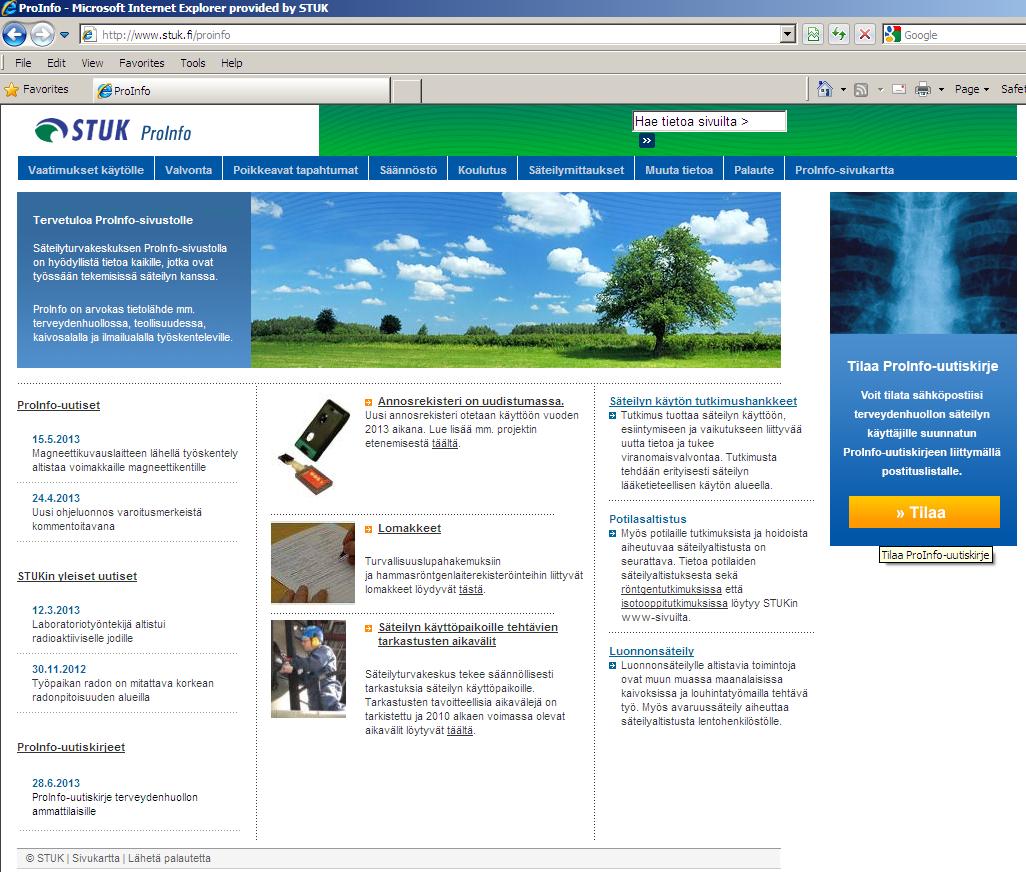Open the ProInfo-uutiskirjeet heading link
The height and width of the screenshot is (872, 1026).
[71, 747]
